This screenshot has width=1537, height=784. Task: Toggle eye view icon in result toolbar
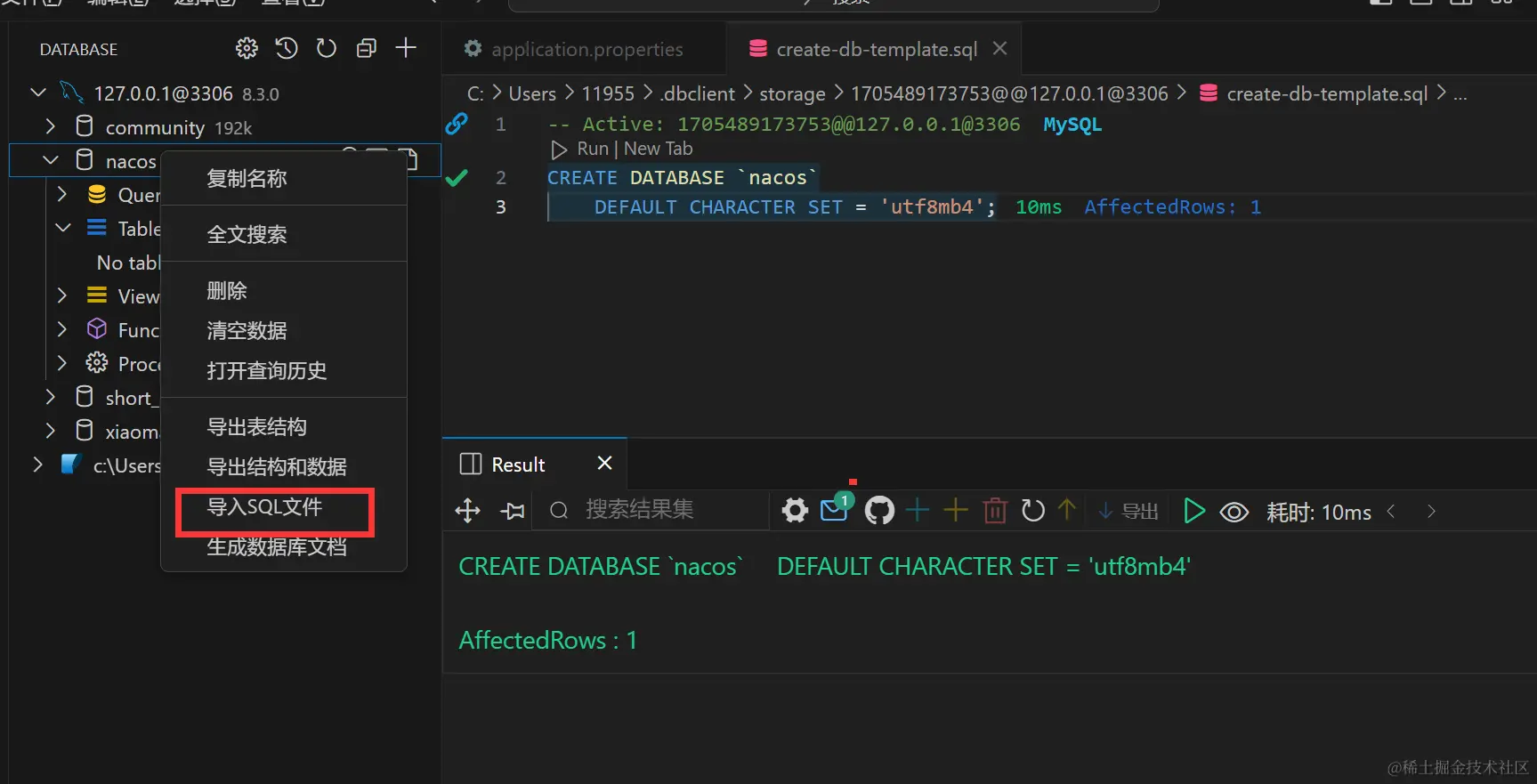(x=1234, y=512)
